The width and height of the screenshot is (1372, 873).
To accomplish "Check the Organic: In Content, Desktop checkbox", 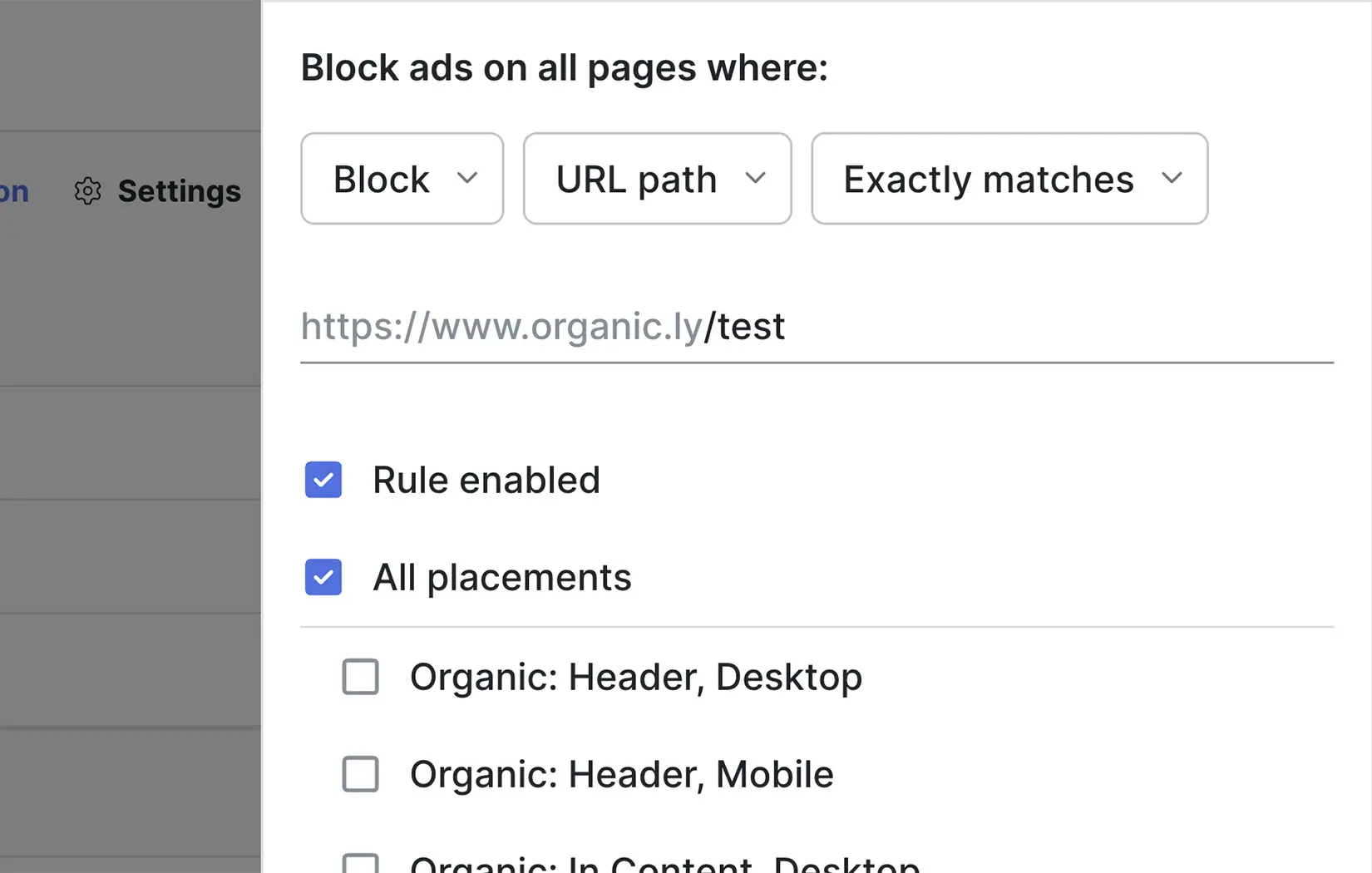I will click(x=361, y=865).
